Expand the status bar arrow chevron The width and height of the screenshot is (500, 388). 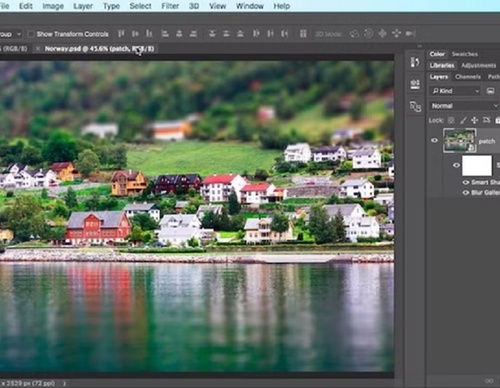click(x=64, y=383)
